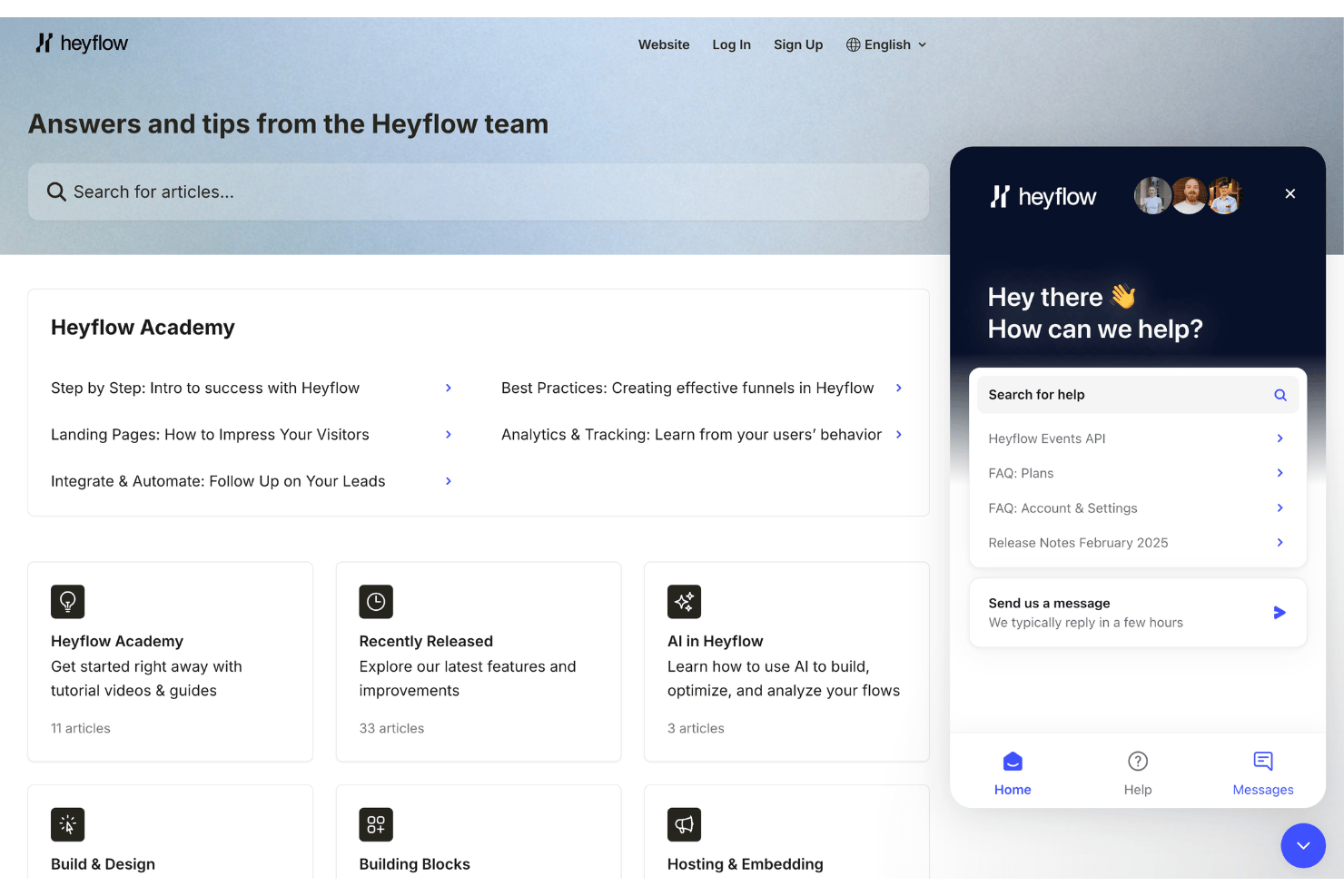Viewport: 1344px width, 896px height.
Task: Click chevron beside Heyflow Events API
Action: click(1280, 438)
